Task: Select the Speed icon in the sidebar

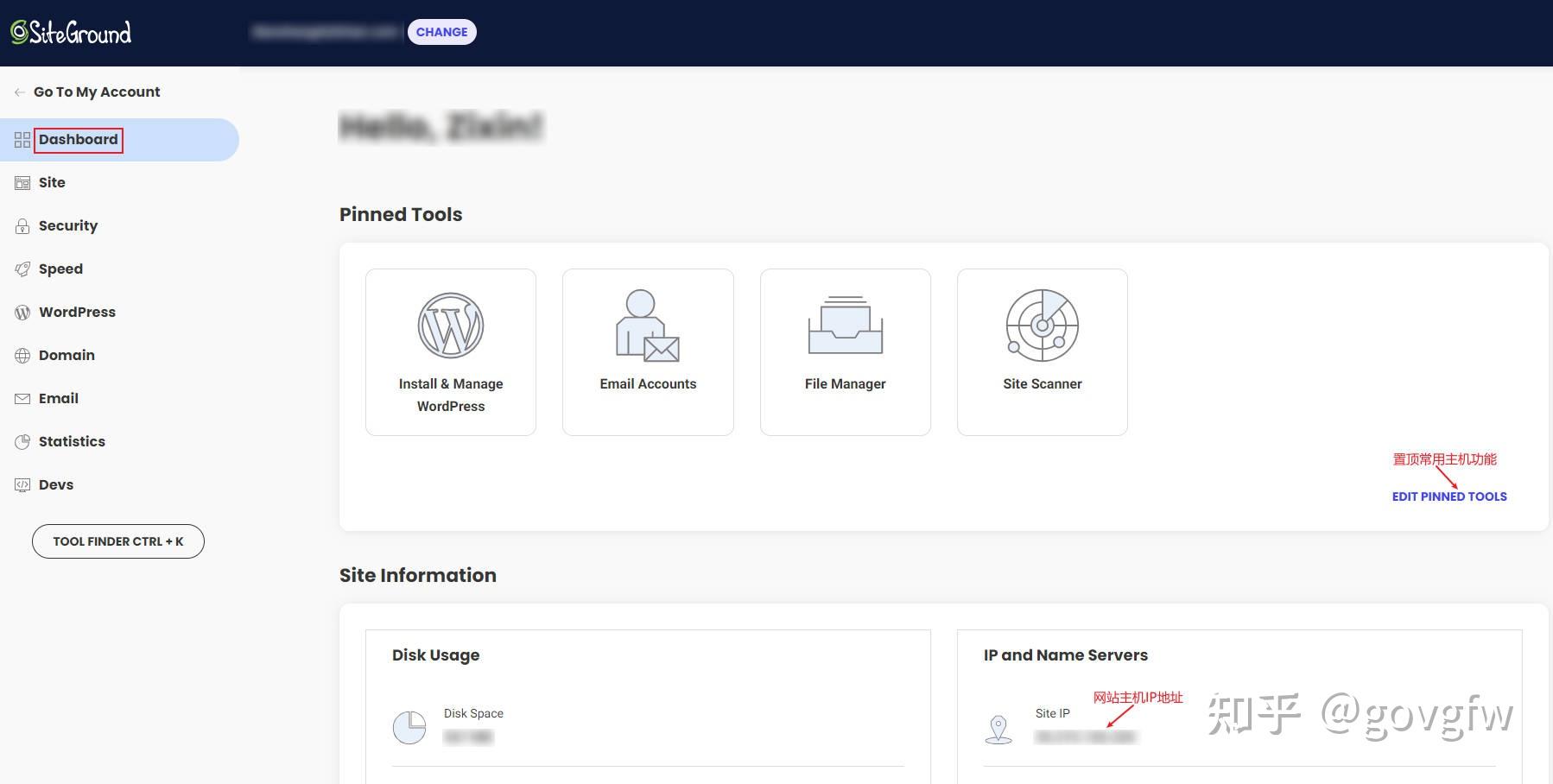Action: click(22, 269)
